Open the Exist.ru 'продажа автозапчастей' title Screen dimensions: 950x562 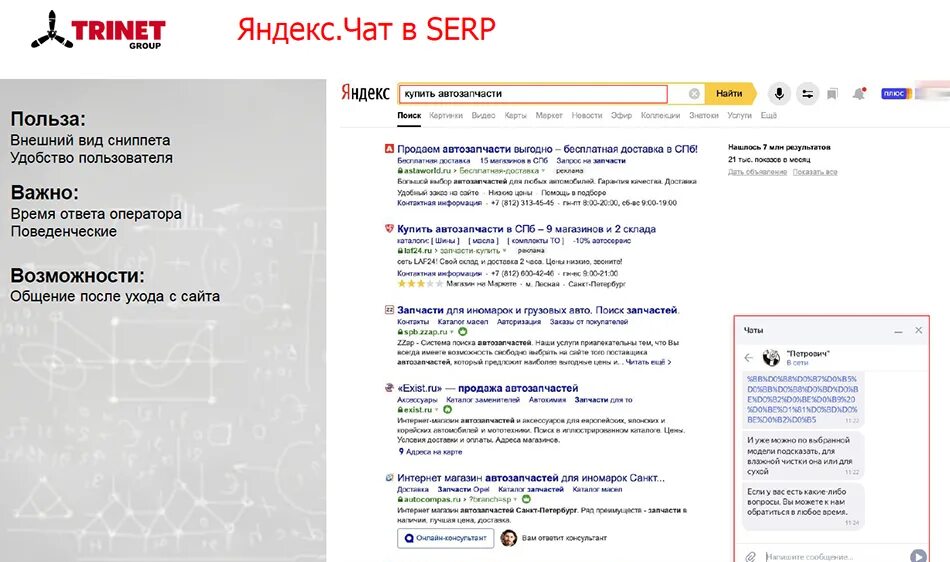(488, 388)
